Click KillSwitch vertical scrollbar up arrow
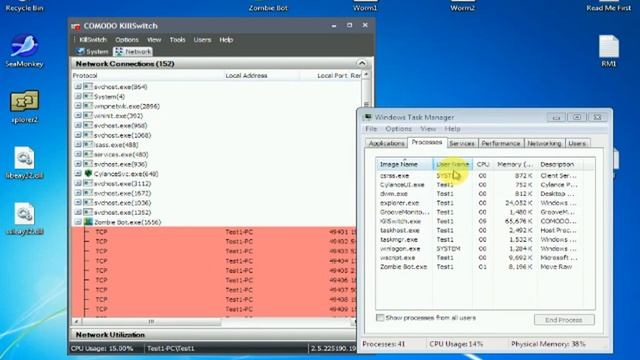Viewport: 640px width, 360px height. coord(366,75)
